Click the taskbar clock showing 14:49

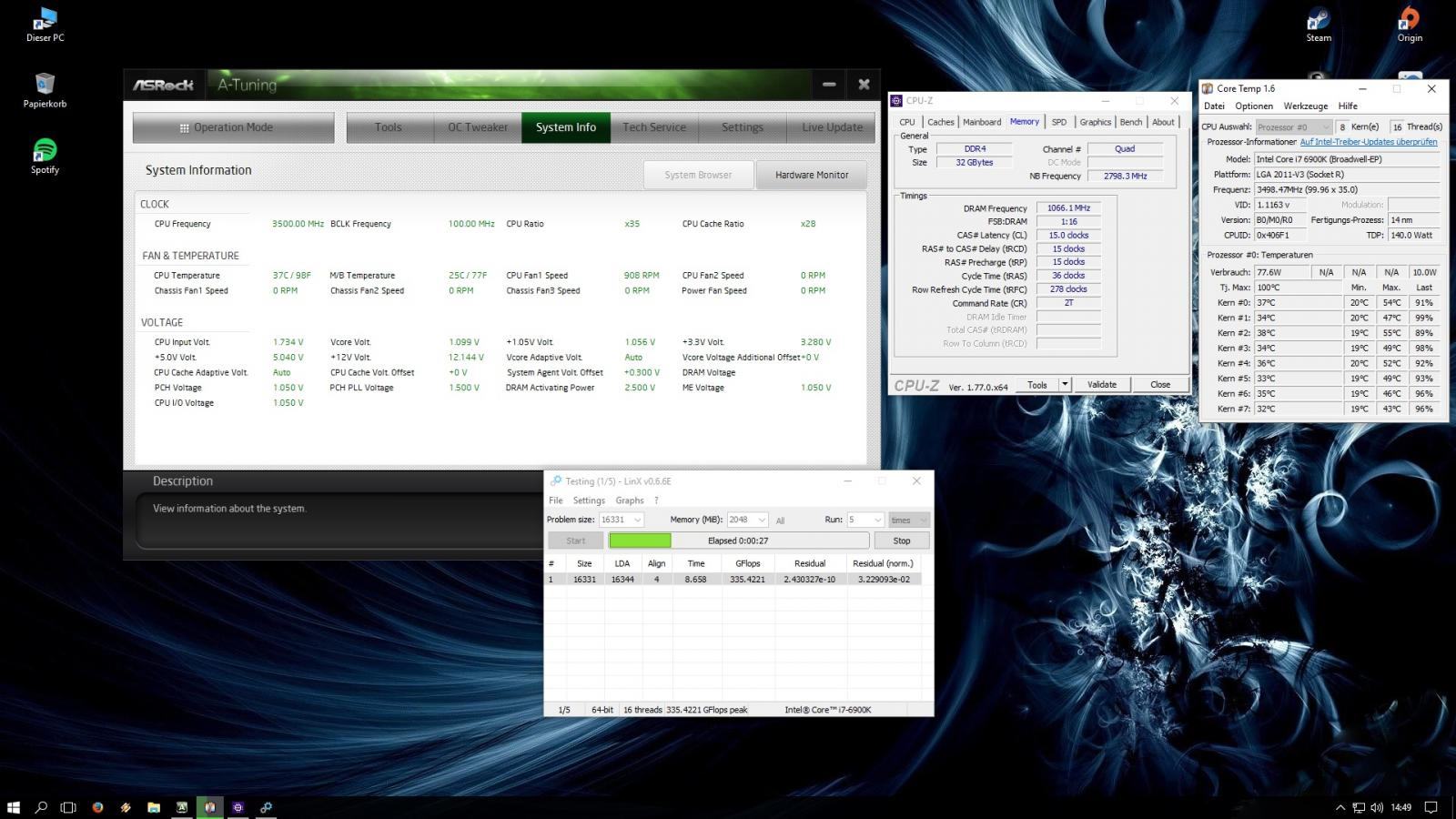click(x=1401, y=807)
